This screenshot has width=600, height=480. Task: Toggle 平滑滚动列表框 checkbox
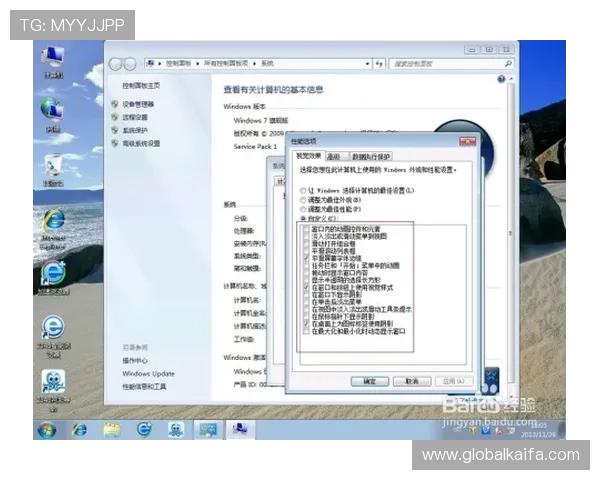point(306,251)
